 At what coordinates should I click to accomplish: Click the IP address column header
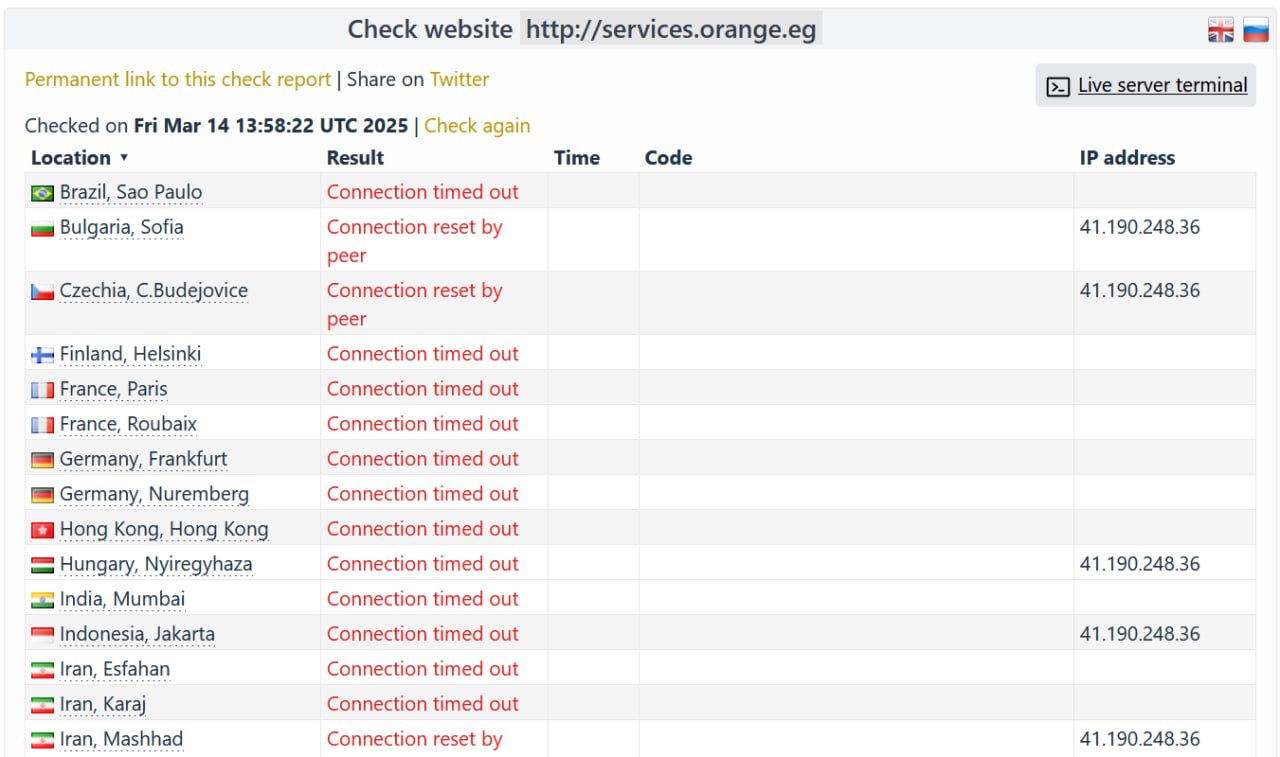click(x=1127, y=157)
